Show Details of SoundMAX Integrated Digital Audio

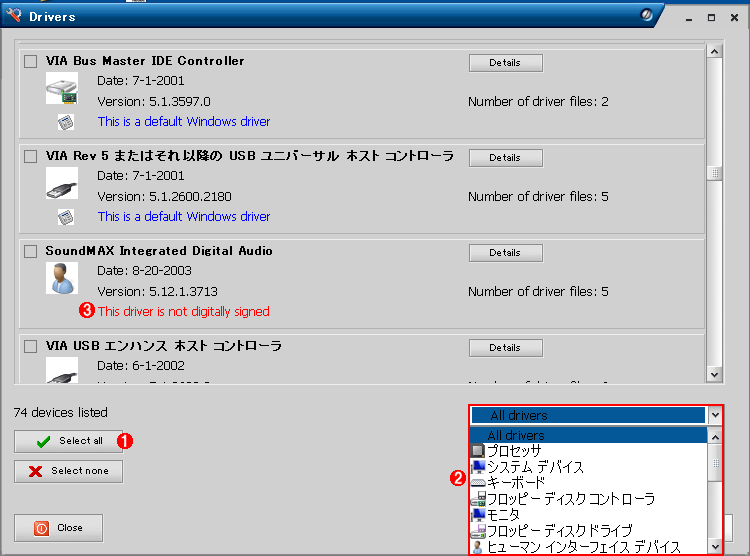tap(506, 253)
